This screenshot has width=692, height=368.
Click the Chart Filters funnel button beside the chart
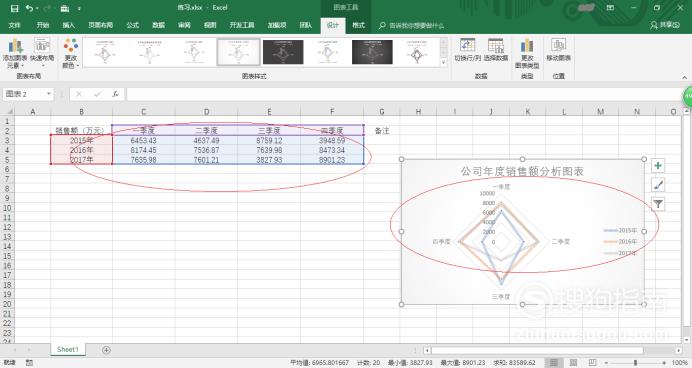(x=658, y=204)
